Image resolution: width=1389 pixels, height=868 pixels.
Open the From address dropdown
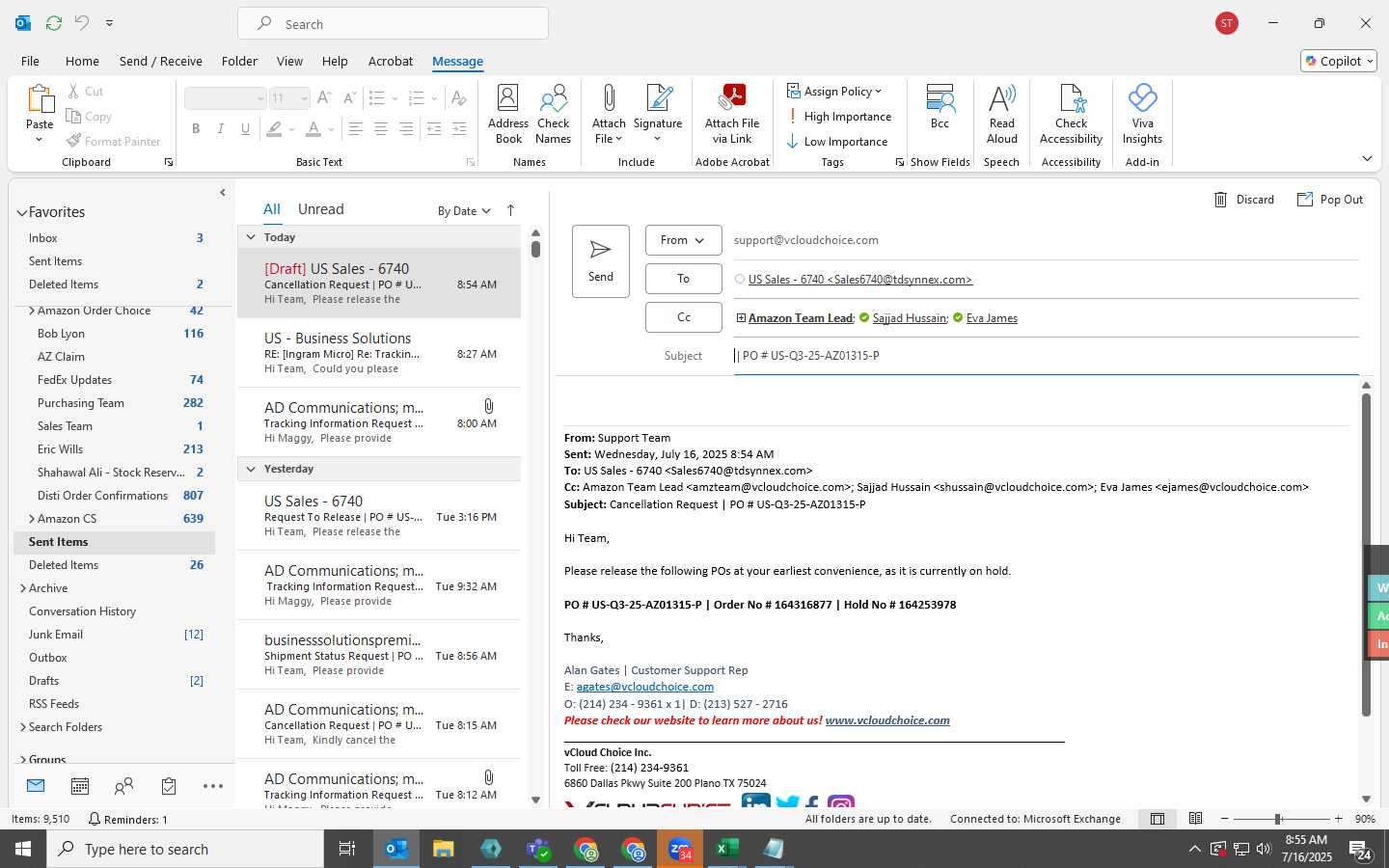click(x=683, y=240)
